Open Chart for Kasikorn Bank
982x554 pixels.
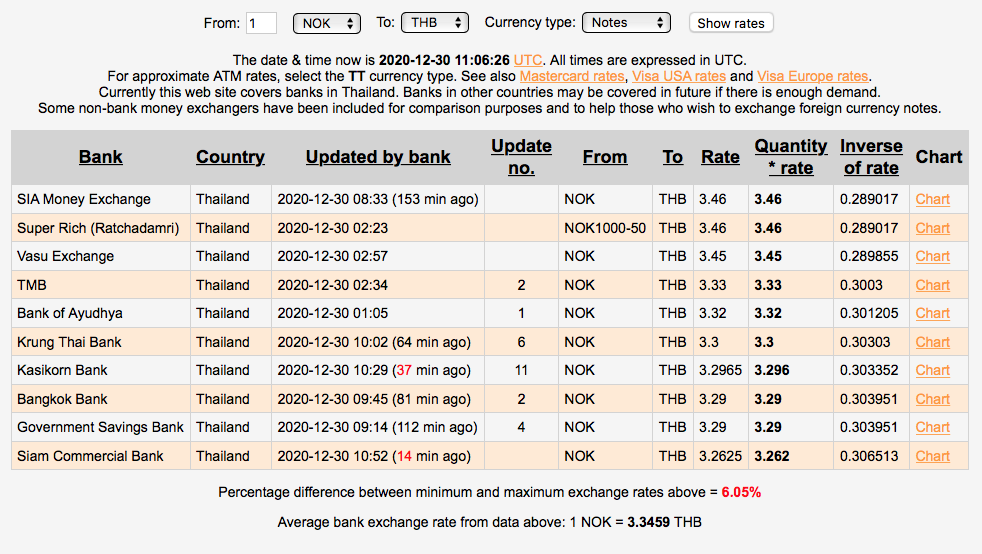click(x=932, y=370)
